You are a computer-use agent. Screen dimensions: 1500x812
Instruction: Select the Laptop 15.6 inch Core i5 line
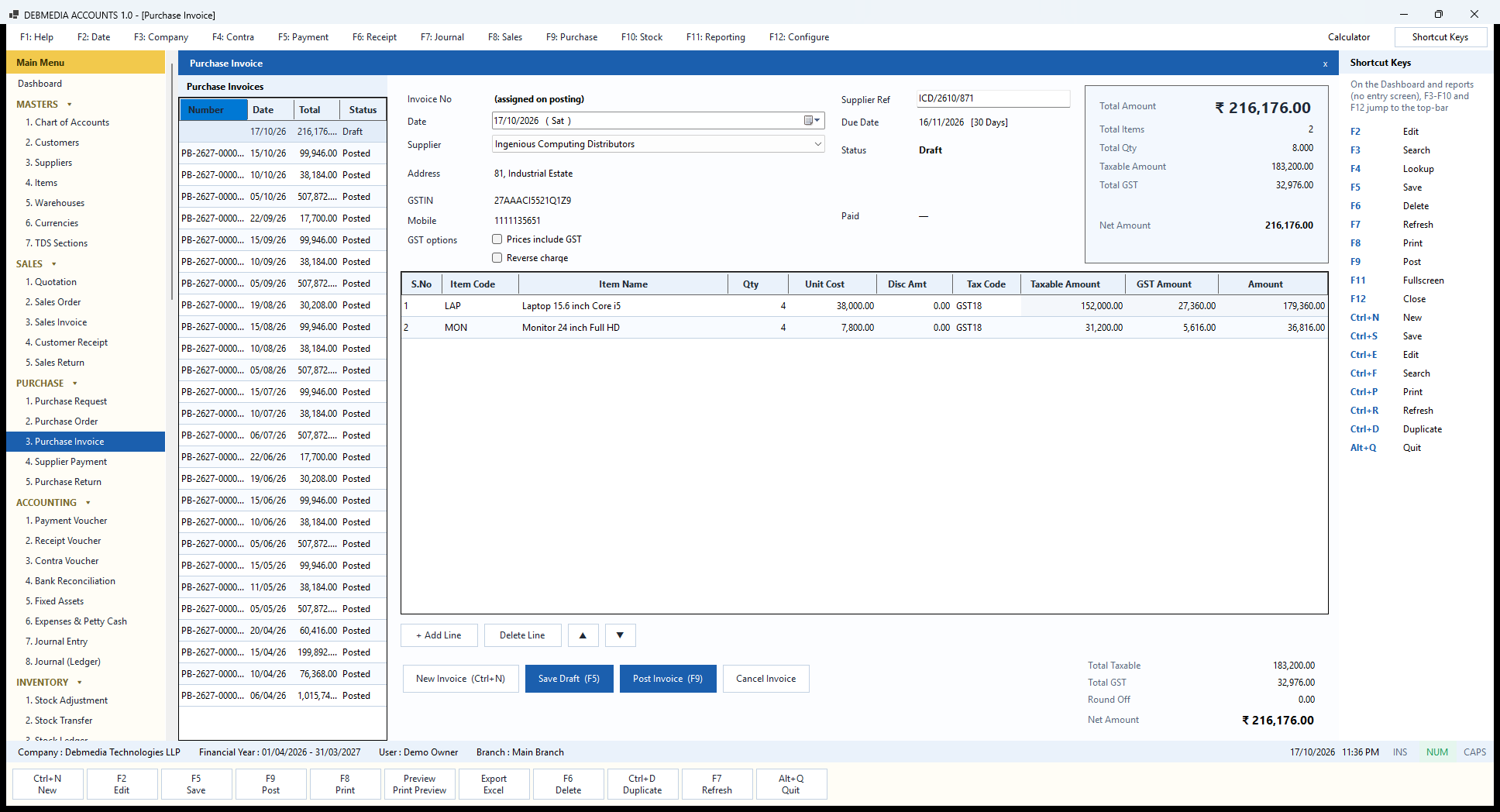point(864,306)
